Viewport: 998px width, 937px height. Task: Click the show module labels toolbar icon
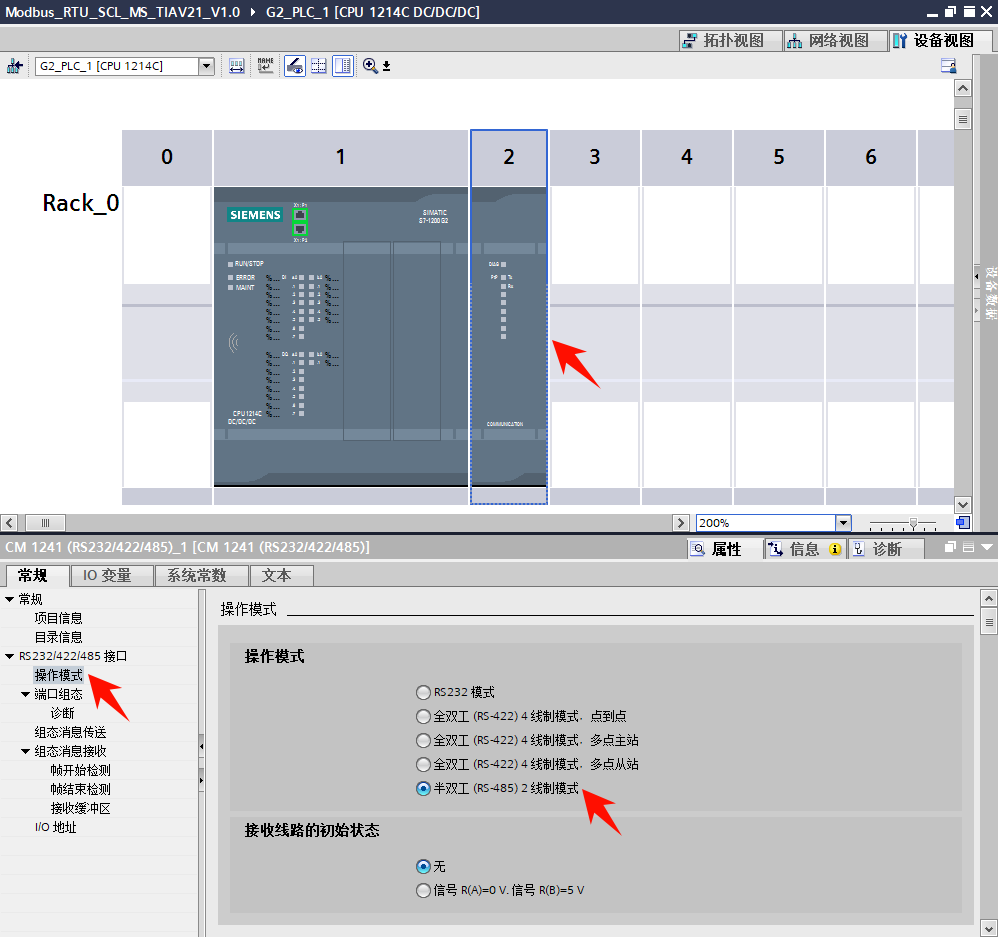237,66
